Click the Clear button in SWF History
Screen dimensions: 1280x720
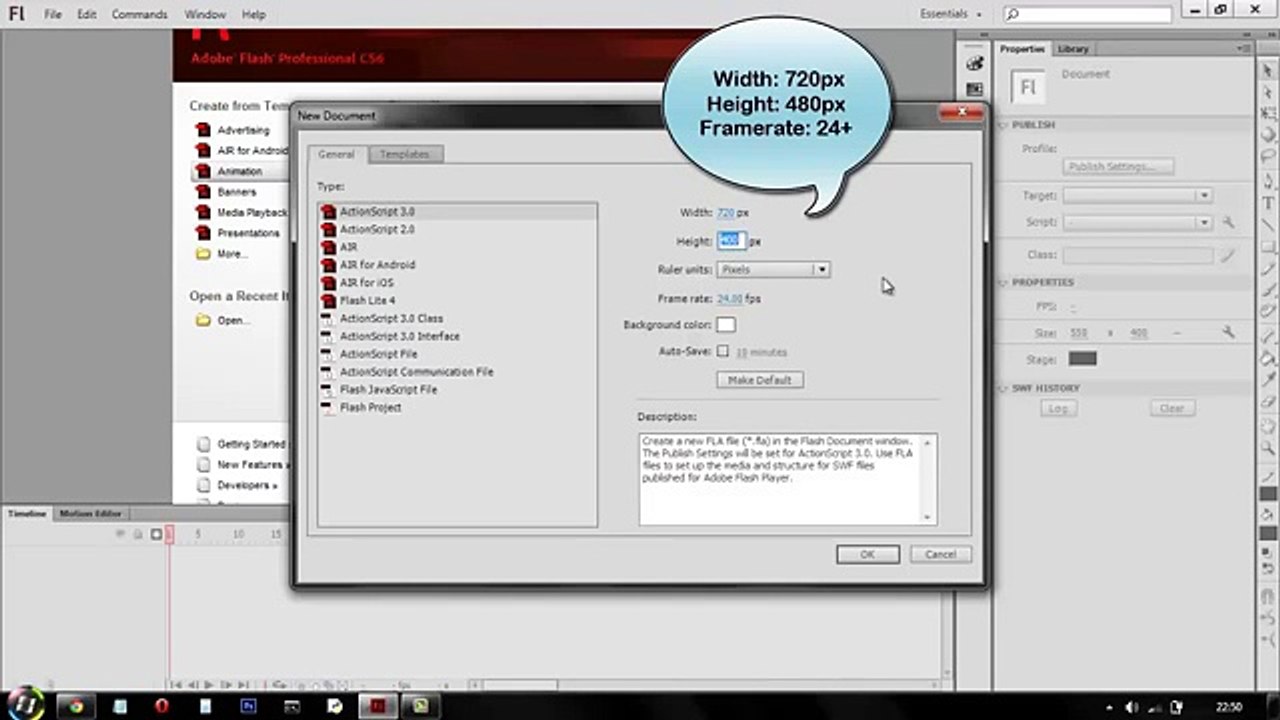pos(1172,408)
